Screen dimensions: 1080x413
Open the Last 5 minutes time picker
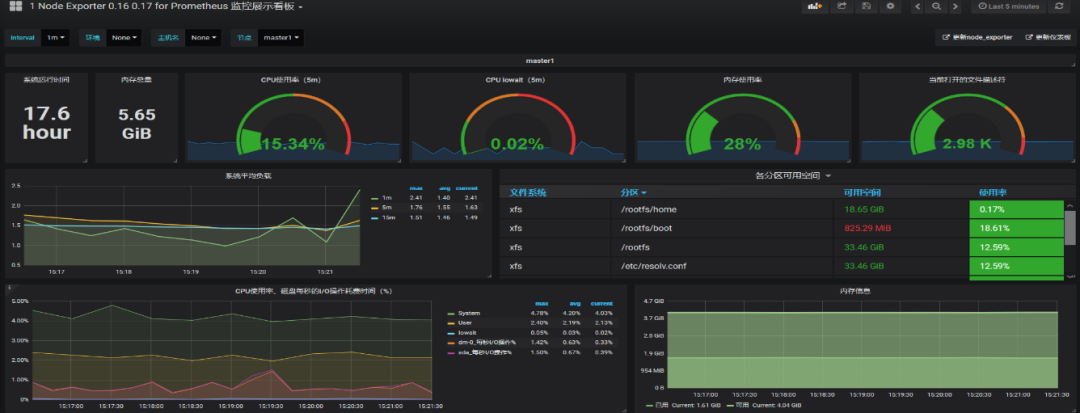point(1008,6)
